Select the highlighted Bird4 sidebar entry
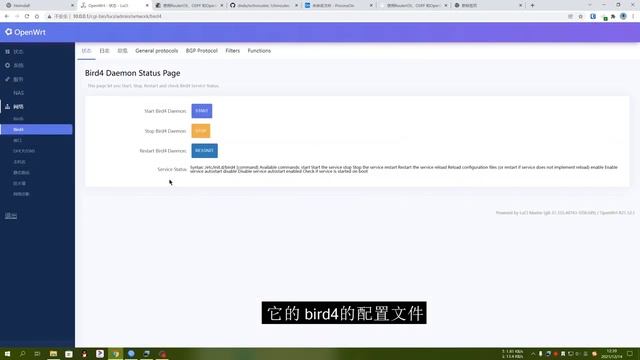This screenshot has height=360, width=640. click(x=37, y=129)
